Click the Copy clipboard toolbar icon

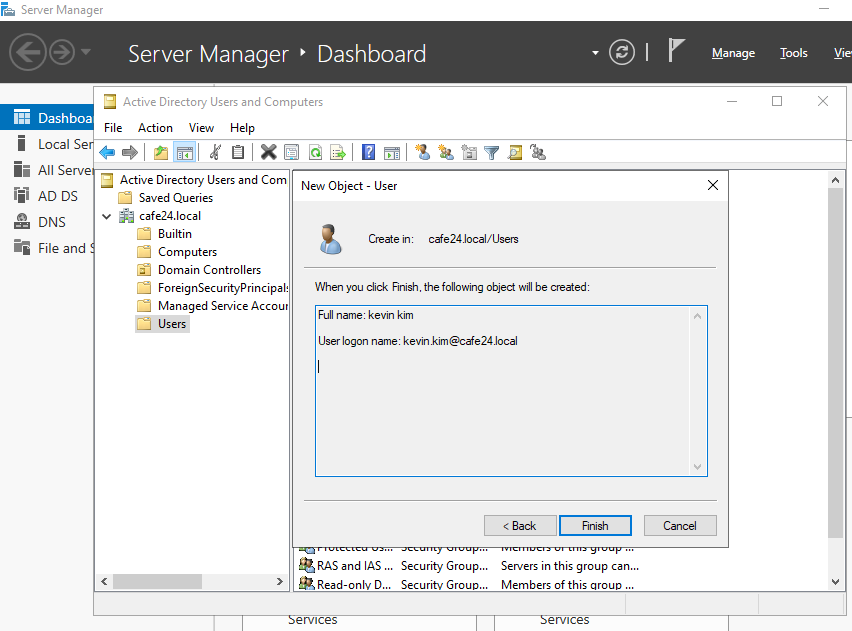[x=238, y=152]
